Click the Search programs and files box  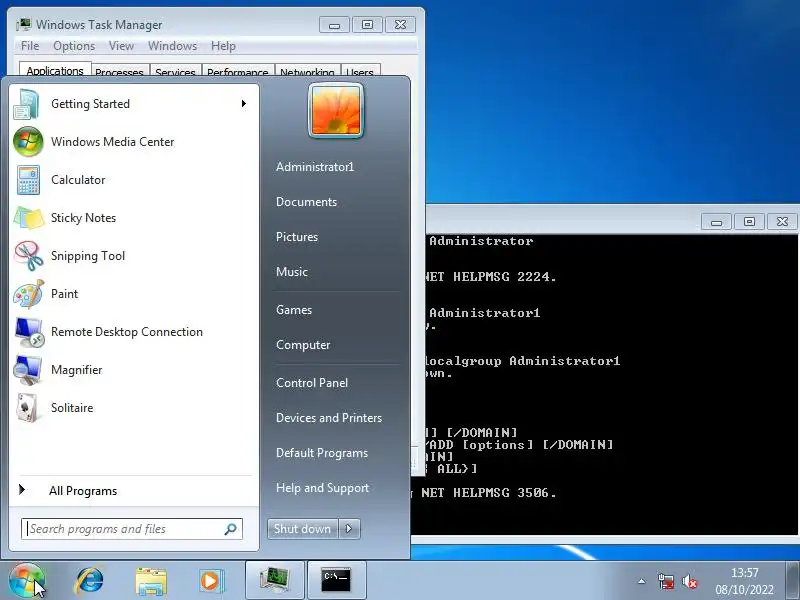(x=132, y=529)
